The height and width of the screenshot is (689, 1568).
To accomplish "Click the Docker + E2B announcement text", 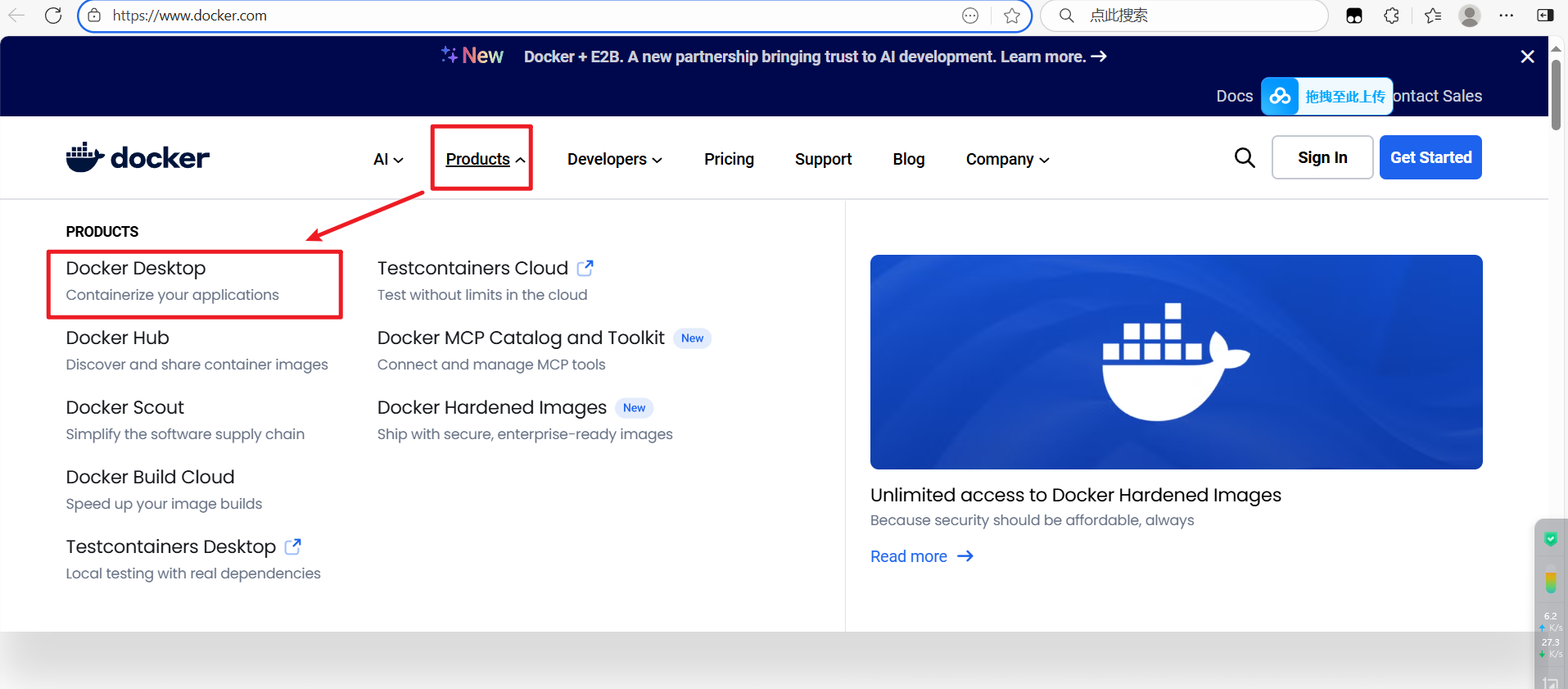I will tap(805, 57).
